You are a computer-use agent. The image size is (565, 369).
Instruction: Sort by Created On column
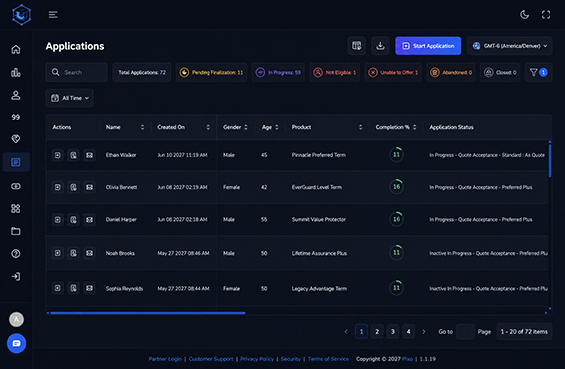[208, 127]
